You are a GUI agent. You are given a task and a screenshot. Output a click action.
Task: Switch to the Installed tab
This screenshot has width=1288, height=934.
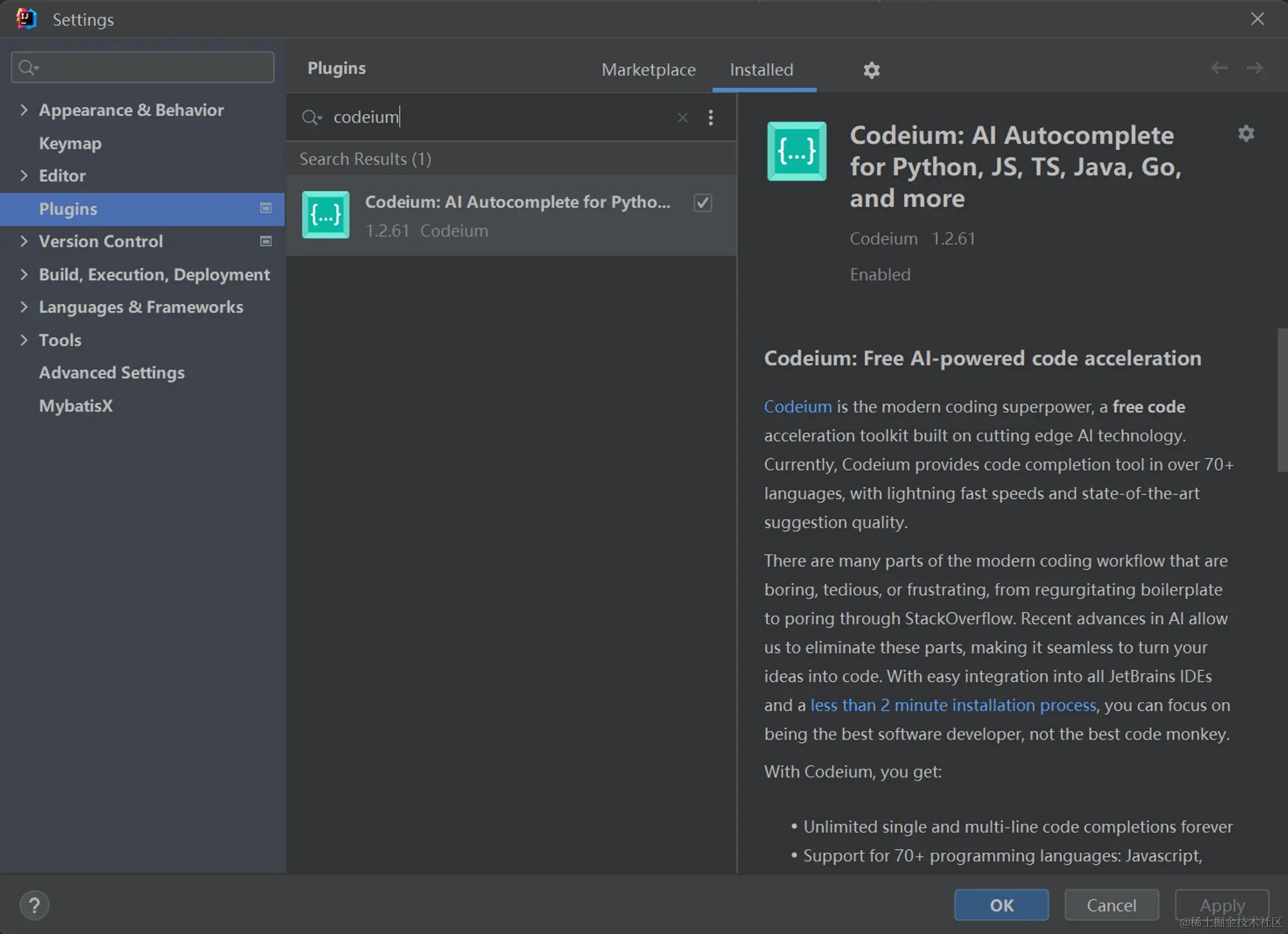761,70
